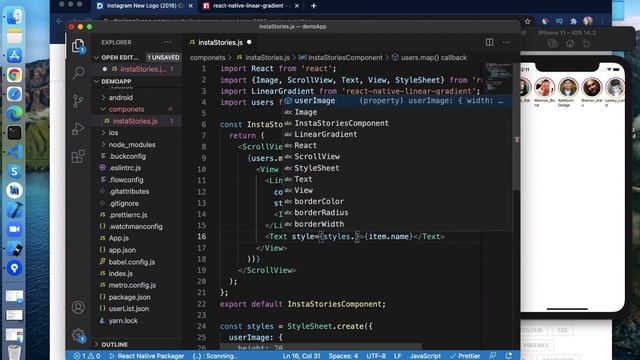Select borderRadius suggestion in autocomplete list

point(397,213)
